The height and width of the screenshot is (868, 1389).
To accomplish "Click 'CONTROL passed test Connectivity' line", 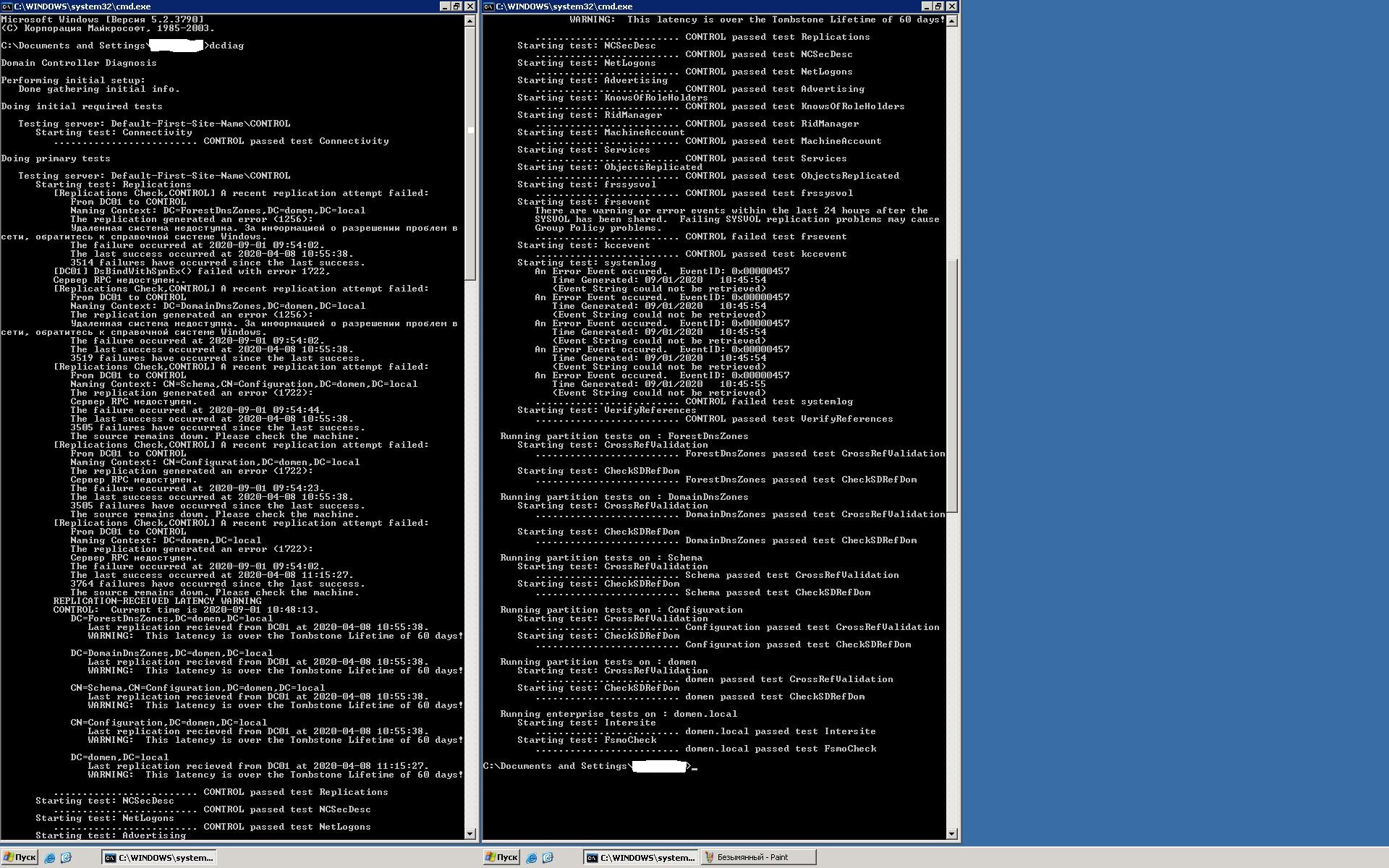I will (221, 141).
